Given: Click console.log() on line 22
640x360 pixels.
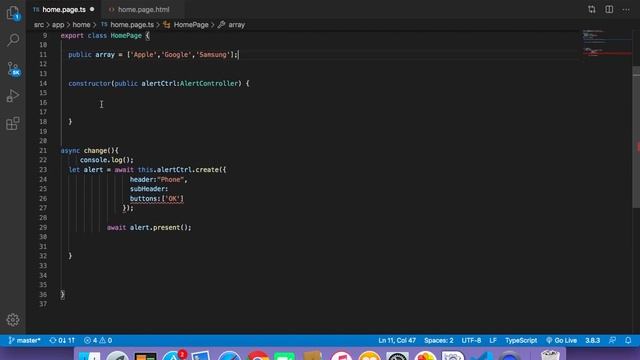Looking at the screenshot, I should tap(107, 160).
